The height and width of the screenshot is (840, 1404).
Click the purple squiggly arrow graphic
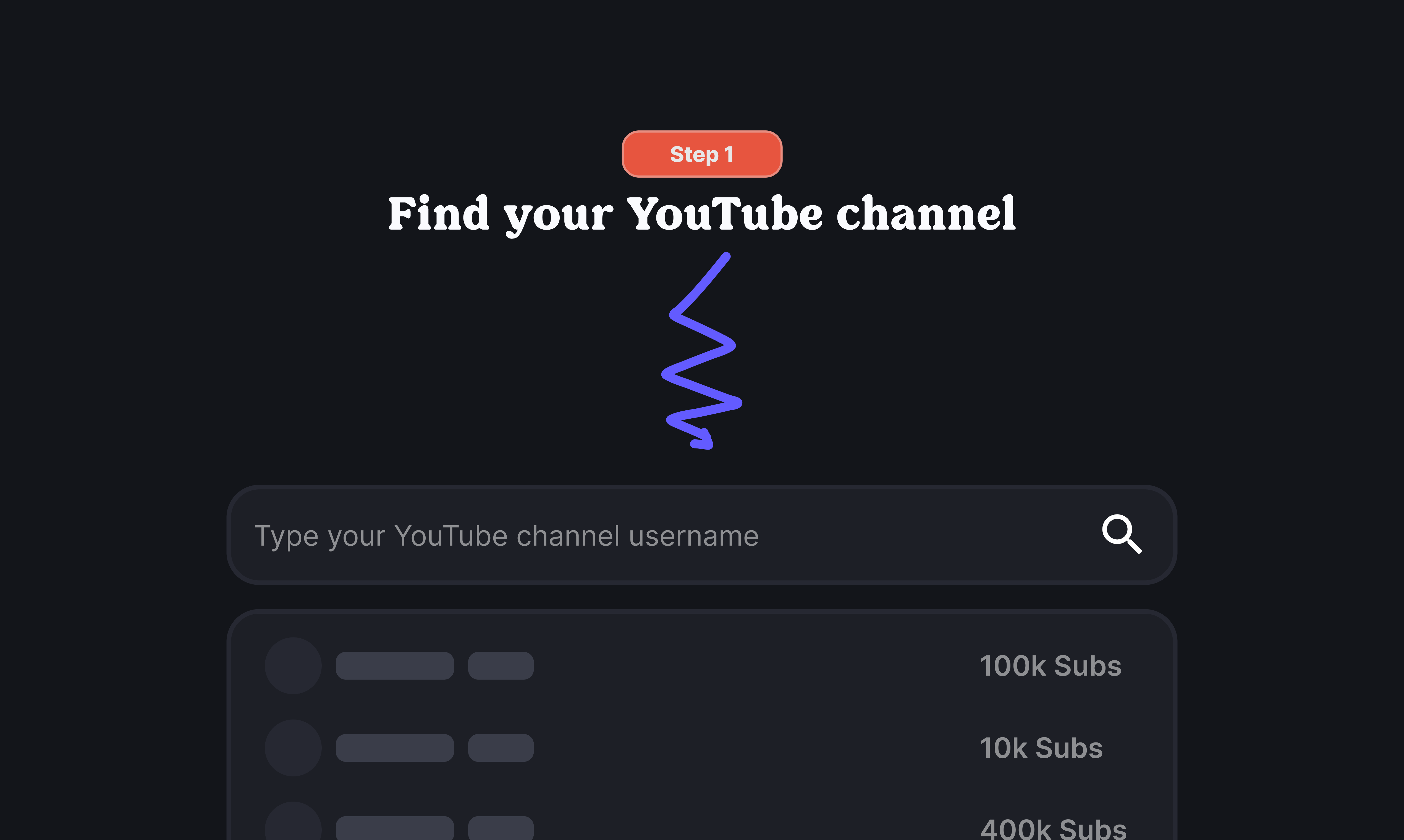pos(702,351)
